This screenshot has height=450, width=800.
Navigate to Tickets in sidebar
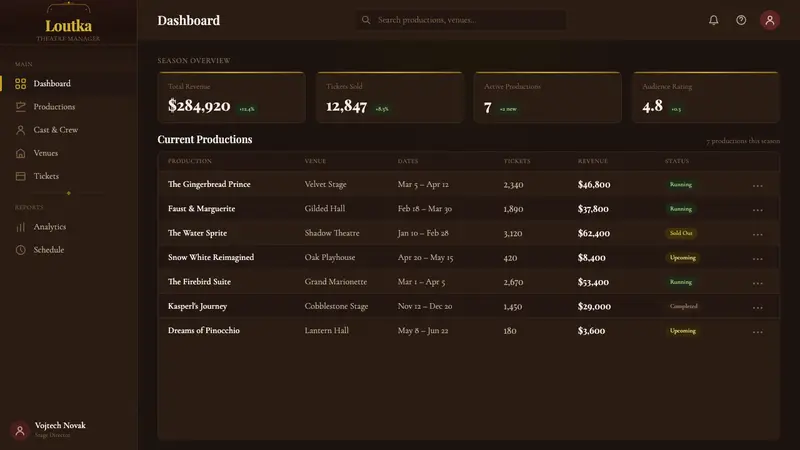pyautogui.click(x=68, y=176)
